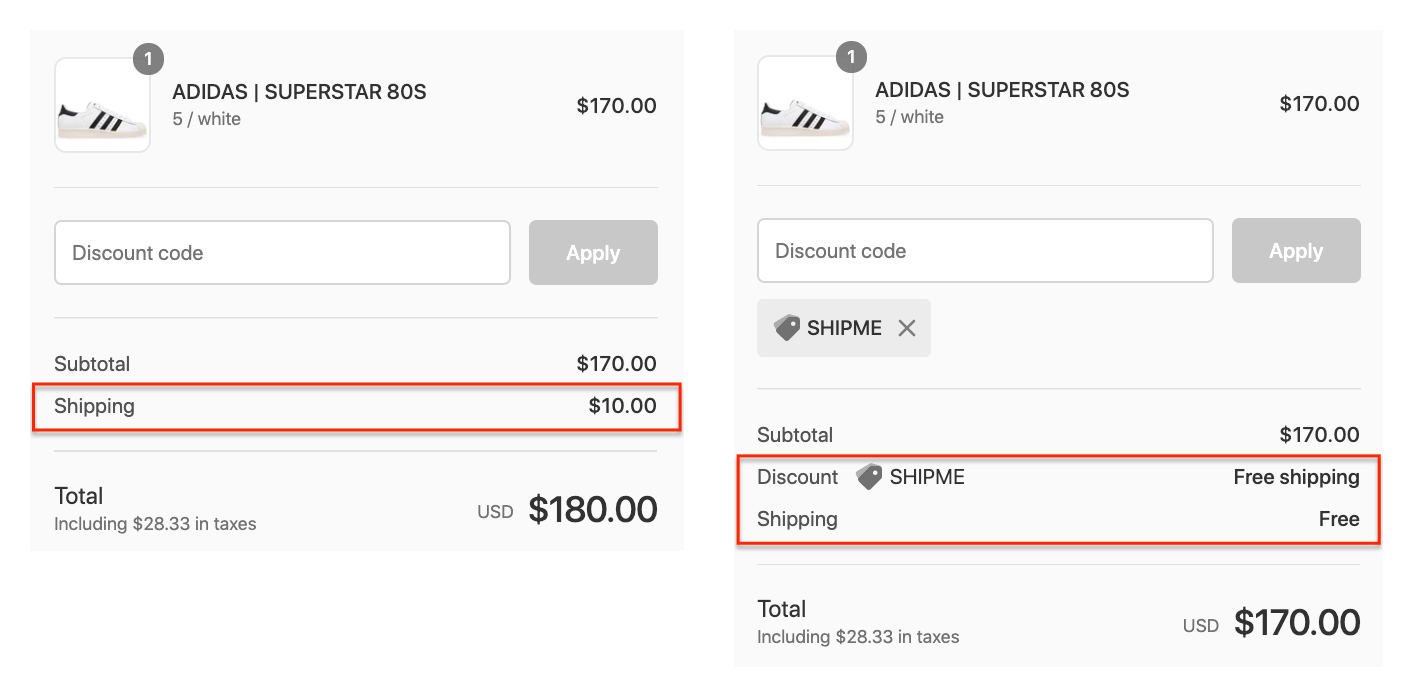Select the ADIDAS SUPERSTAR 80S title on the left
1413x697 pixels.
click(x=300, y=91)
